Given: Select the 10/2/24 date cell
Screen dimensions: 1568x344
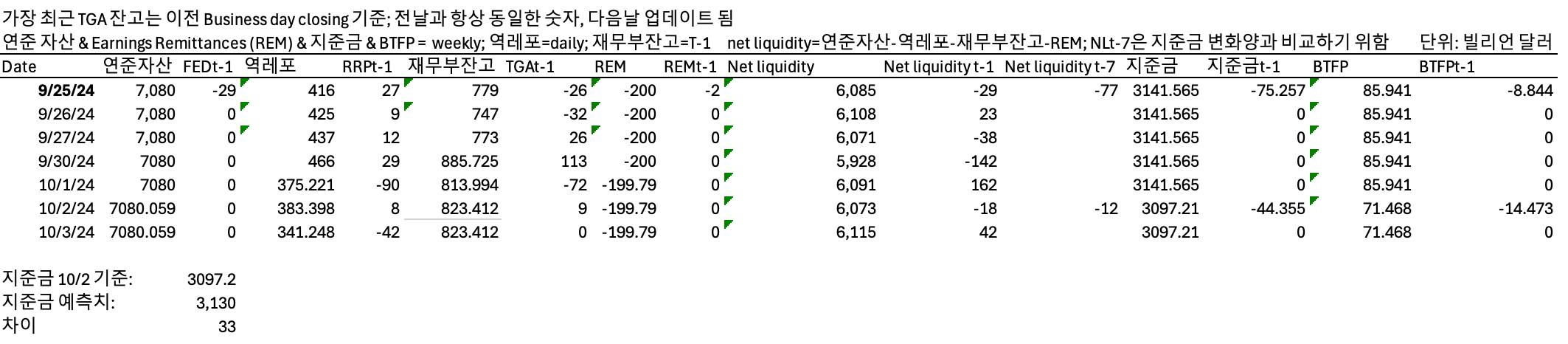Looking at the screenshot, I should click(67, 209).
